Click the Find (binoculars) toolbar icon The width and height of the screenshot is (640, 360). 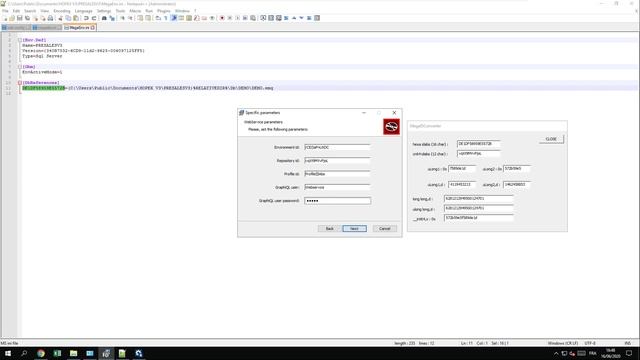pyautogui.click(x=104, y=18)
